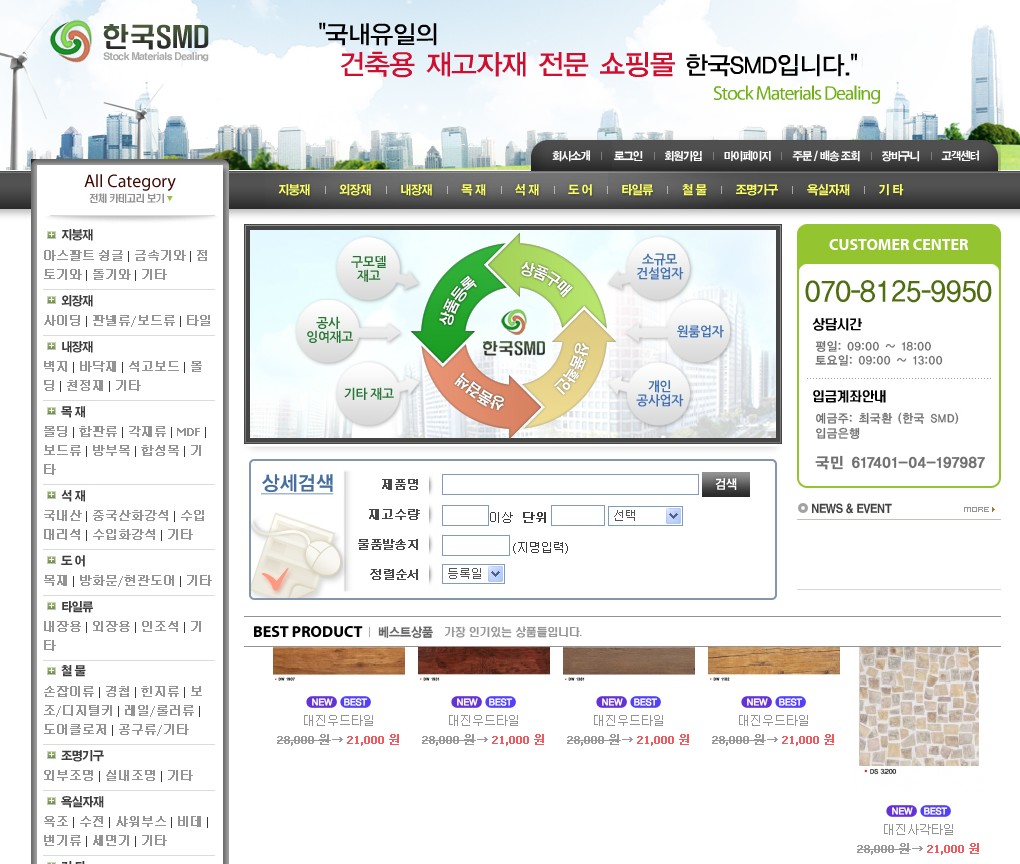Screen dimensions: 1020x864
Task: Open the 등록일 sort order dropdown
Action: [473, 574]
